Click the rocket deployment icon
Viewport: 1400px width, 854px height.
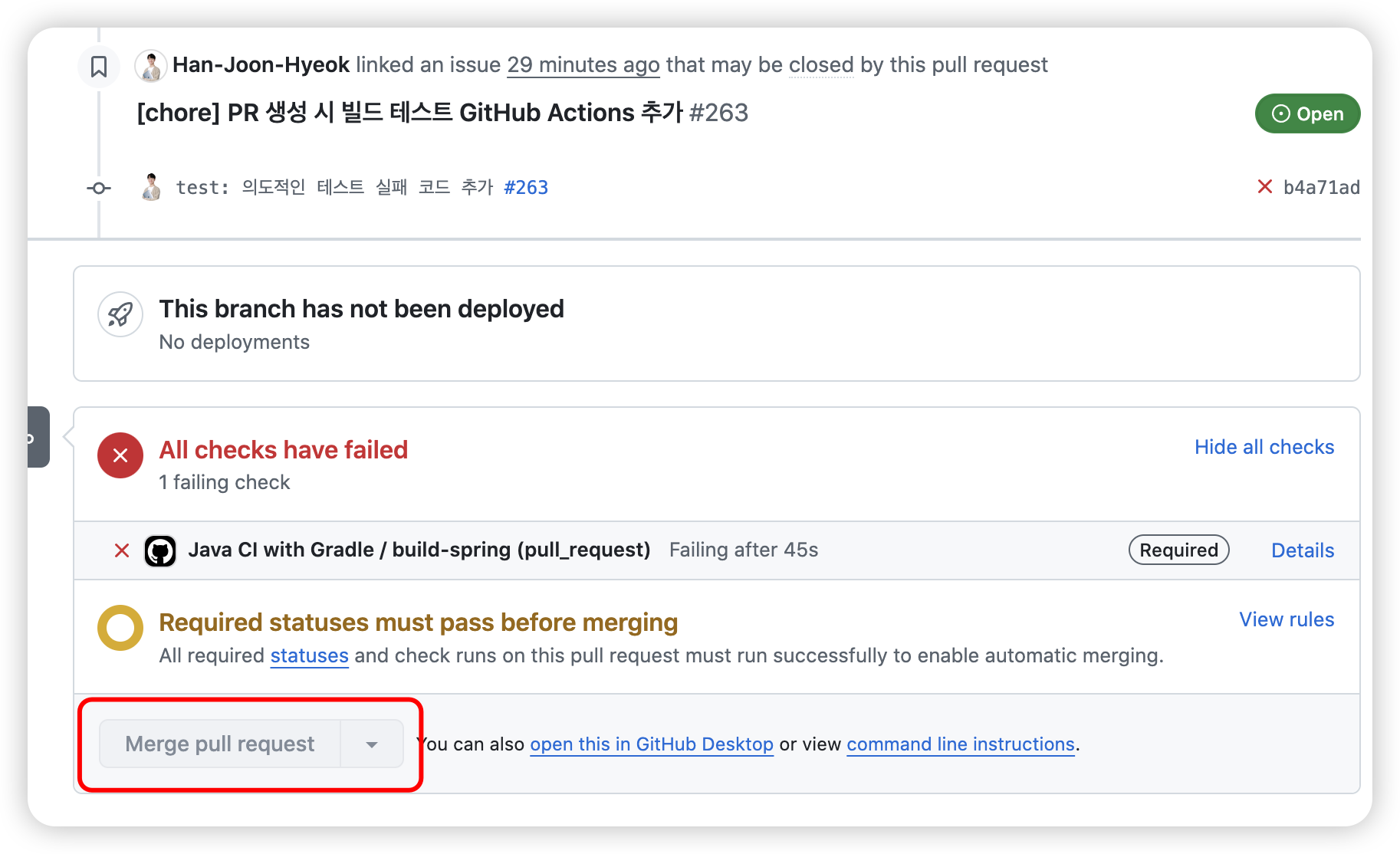pos(120,314)
